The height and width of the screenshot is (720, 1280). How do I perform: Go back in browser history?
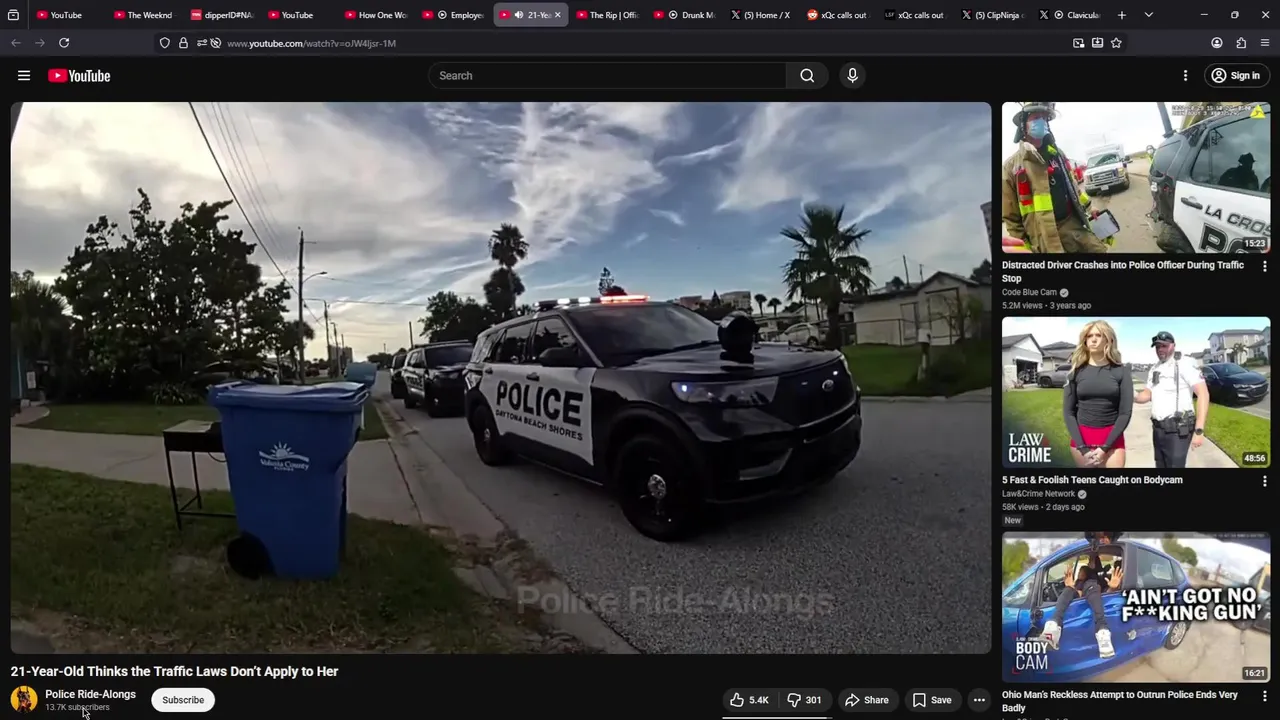(16, 43)
